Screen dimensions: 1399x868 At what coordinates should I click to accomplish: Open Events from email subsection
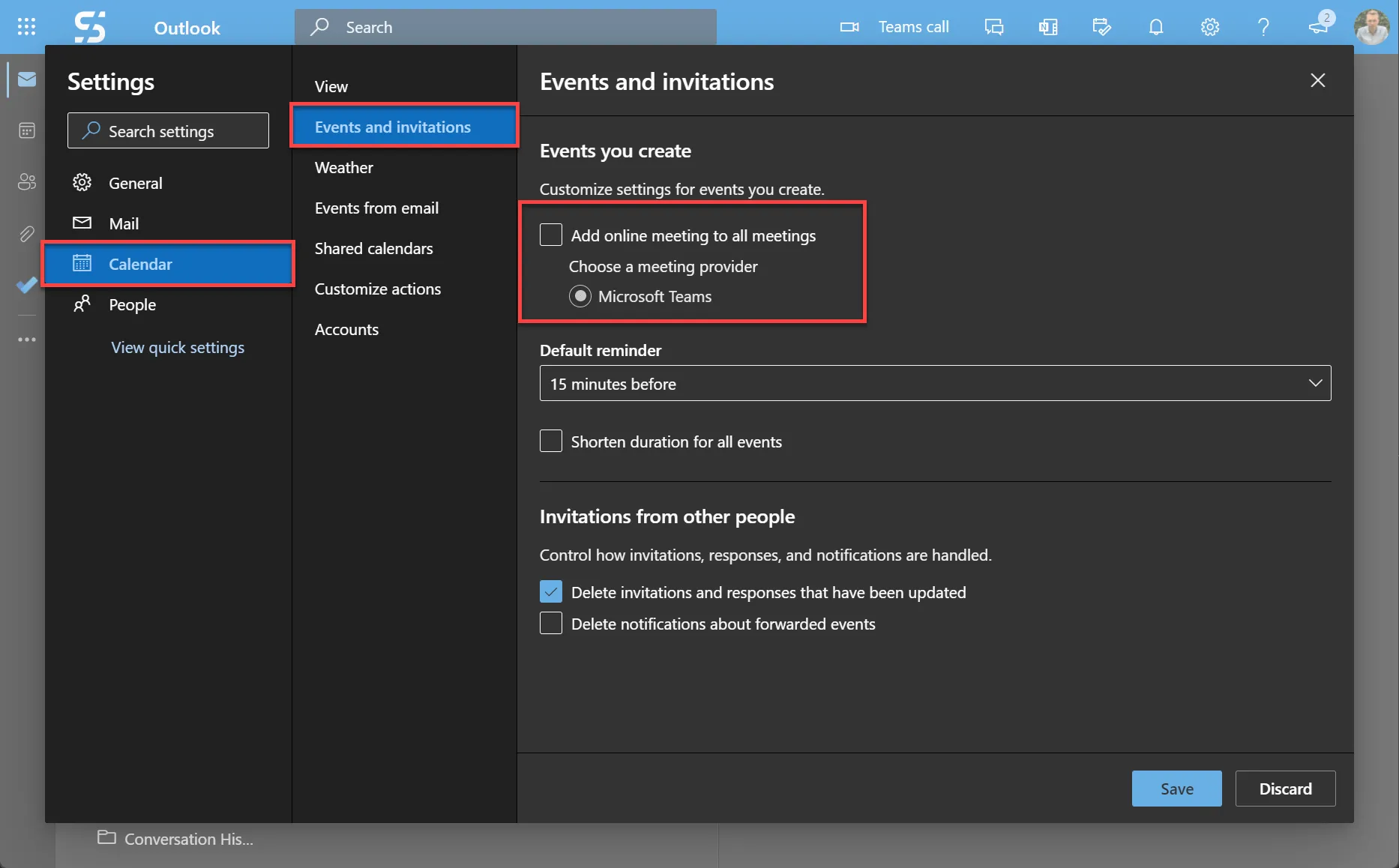tap(404, 208)
